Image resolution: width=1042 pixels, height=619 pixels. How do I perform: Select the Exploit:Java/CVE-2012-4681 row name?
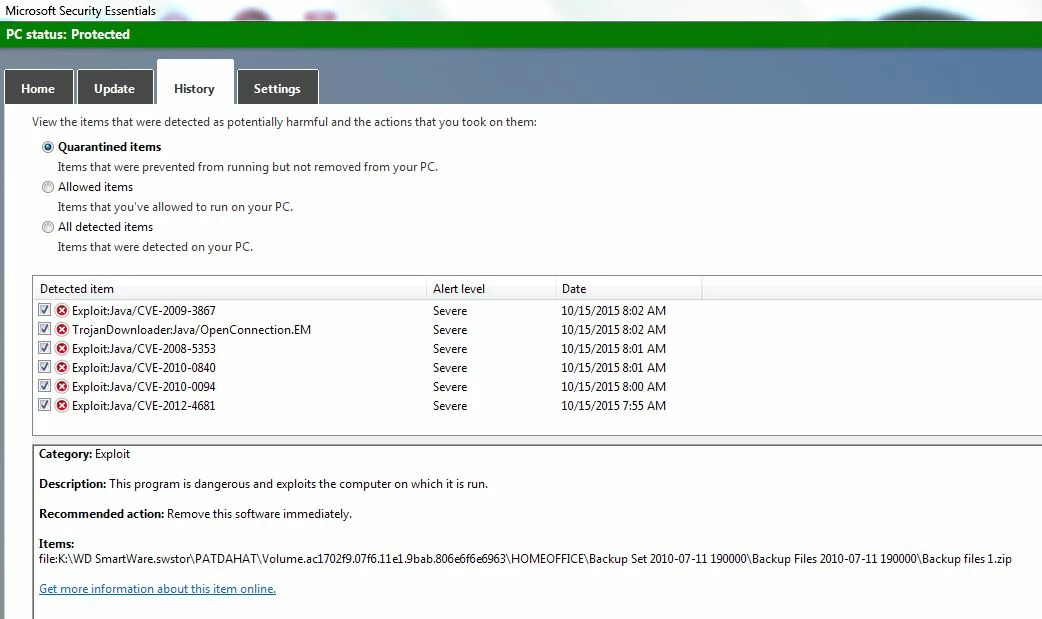(x=144, y=406)
